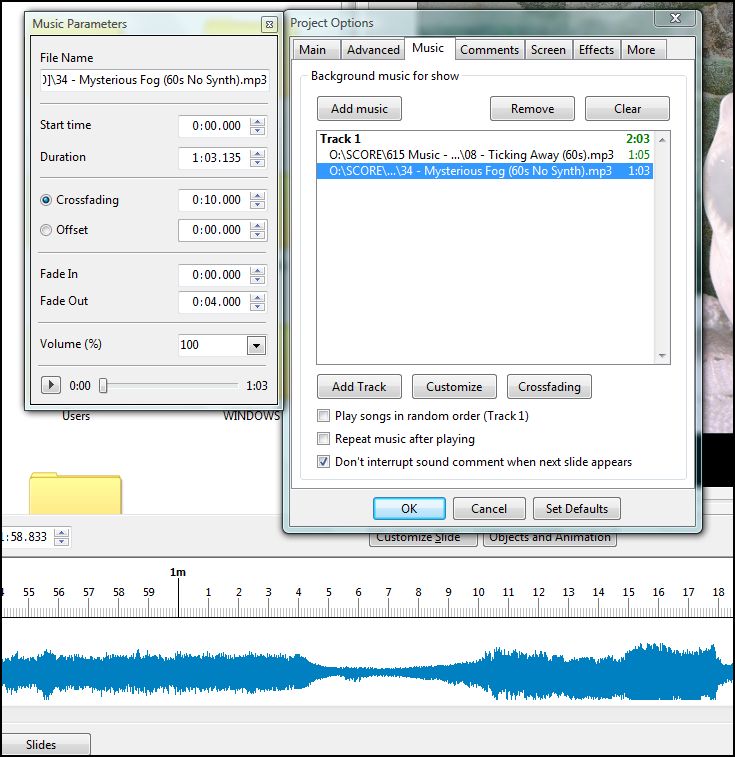Switch to the Effects tab

pos(596,50)
